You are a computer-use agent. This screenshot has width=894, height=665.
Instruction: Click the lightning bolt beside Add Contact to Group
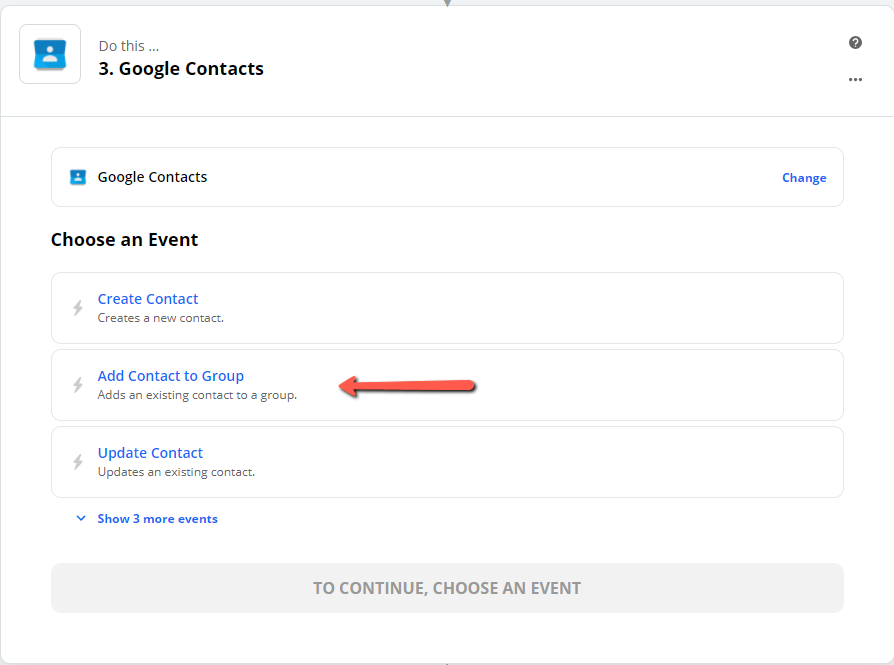[x=78, y=385]
